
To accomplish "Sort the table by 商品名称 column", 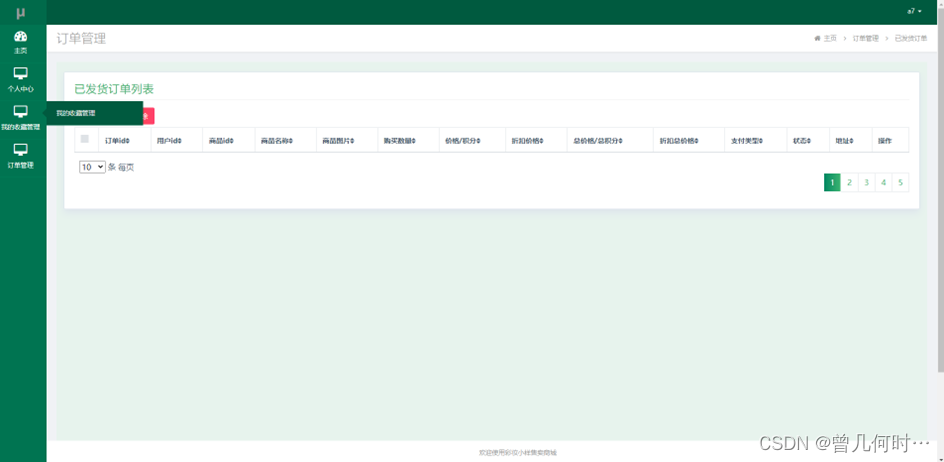I will coord(285,140).
